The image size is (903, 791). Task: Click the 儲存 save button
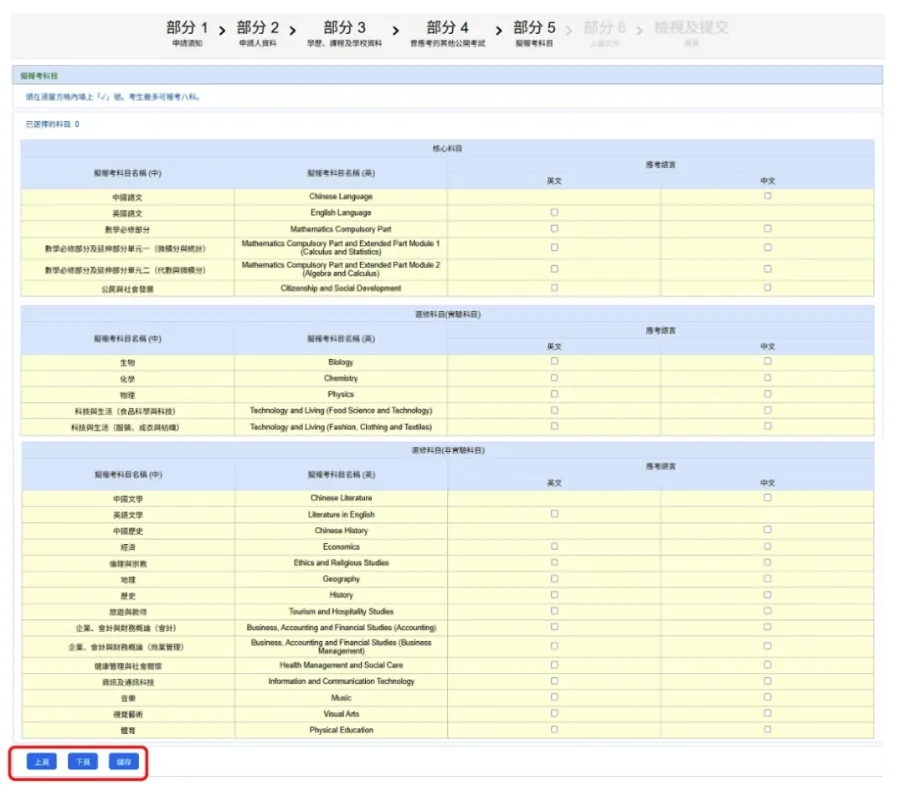(x=124, y=762)
